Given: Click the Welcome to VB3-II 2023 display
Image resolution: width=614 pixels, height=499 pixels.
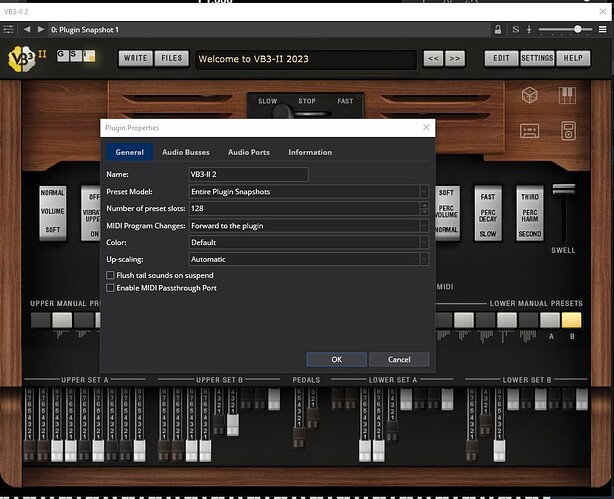Looking at the screenshot, I should (x=306, y=59).
